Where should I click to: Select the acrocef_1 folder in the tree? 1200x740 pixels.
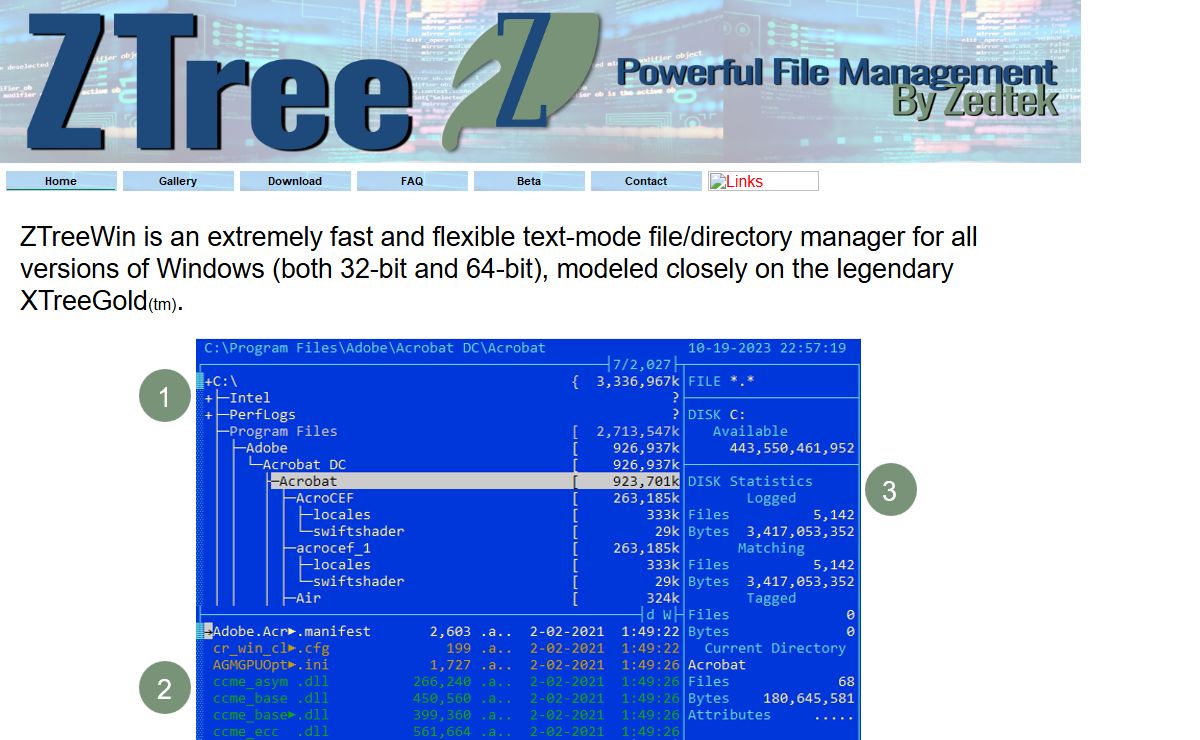pos(333,548)
